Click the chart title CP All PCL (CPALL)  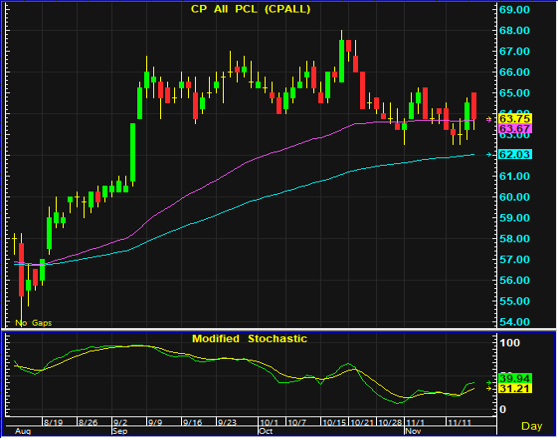point(251,9)
